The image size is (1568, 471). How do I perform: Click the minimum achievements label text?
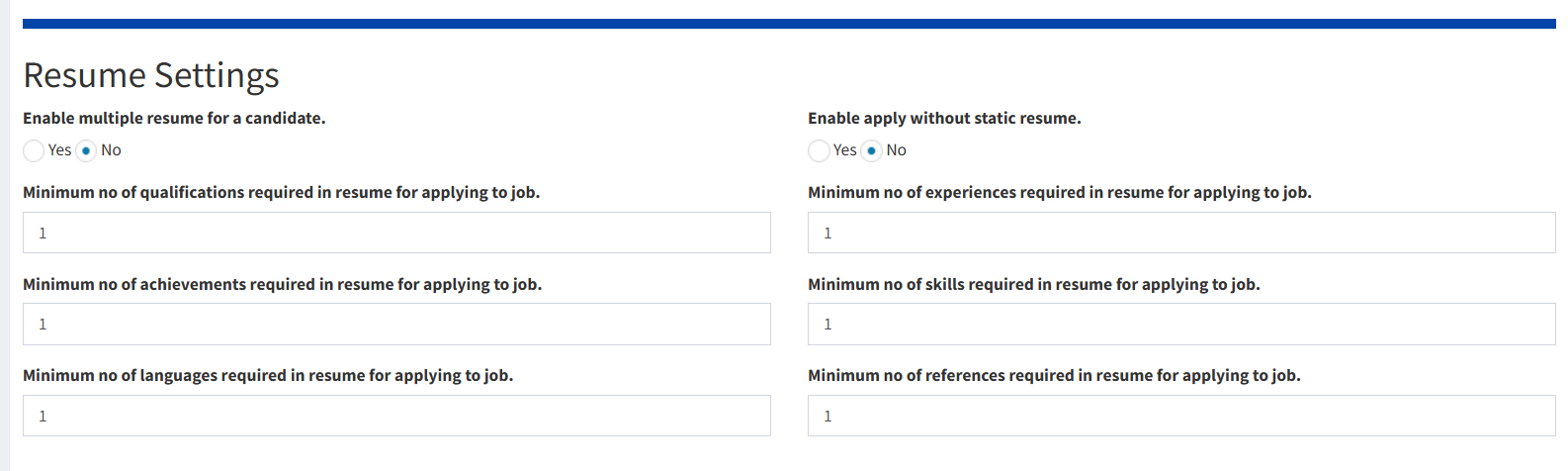coord(282,284)
